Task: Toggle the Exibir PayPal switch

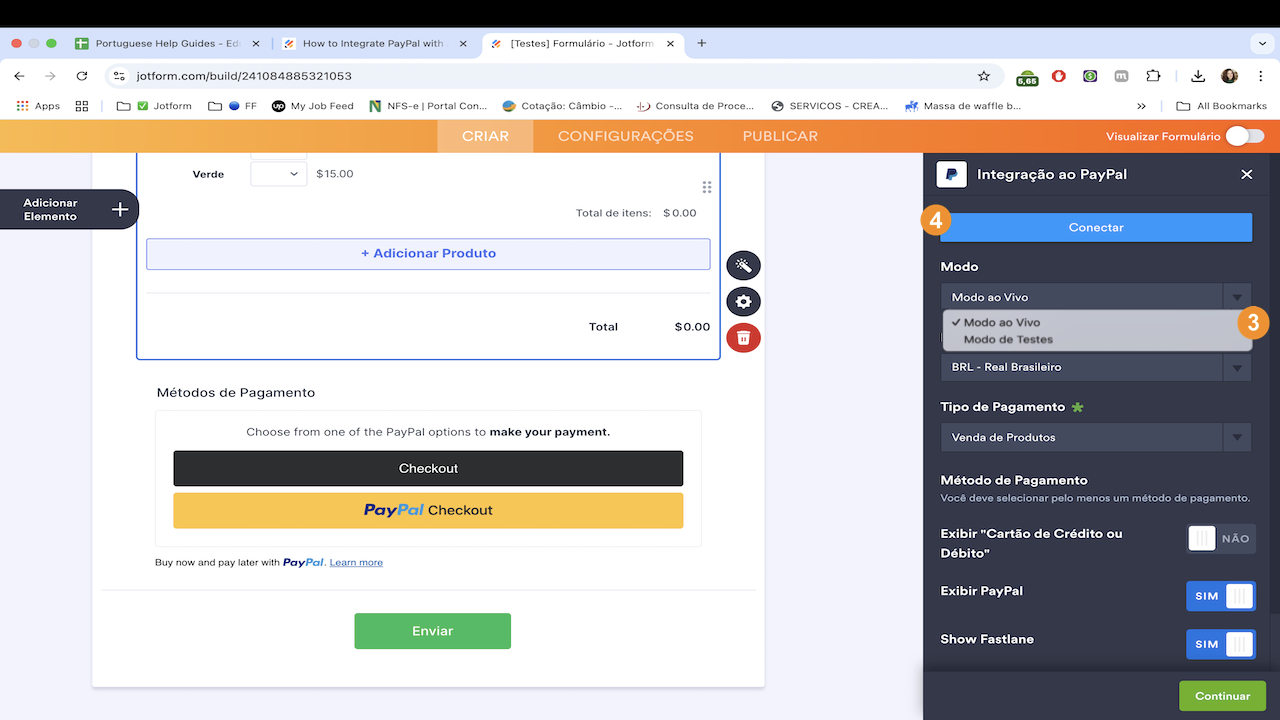Action: tap(1221, 596)
